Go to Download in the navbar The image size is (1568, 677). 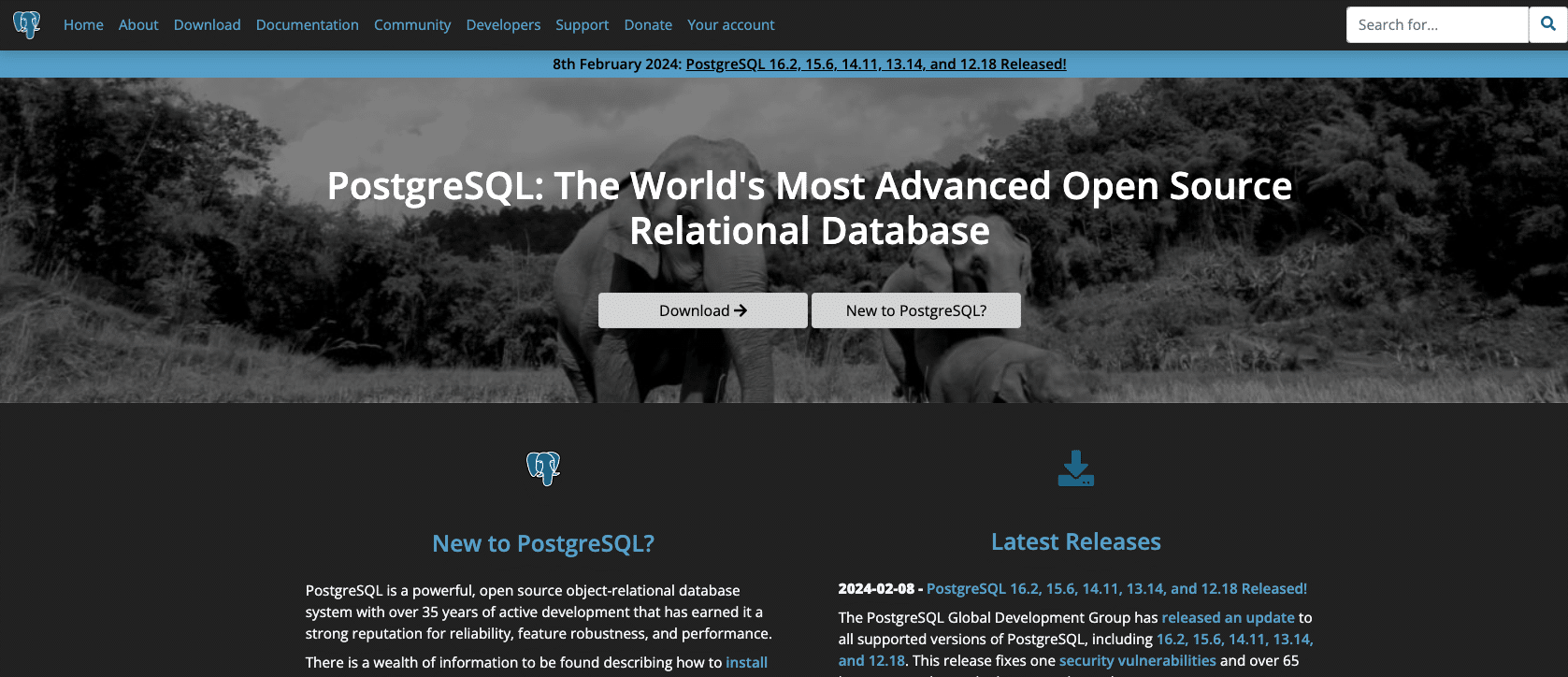click(x=208, y=25)
